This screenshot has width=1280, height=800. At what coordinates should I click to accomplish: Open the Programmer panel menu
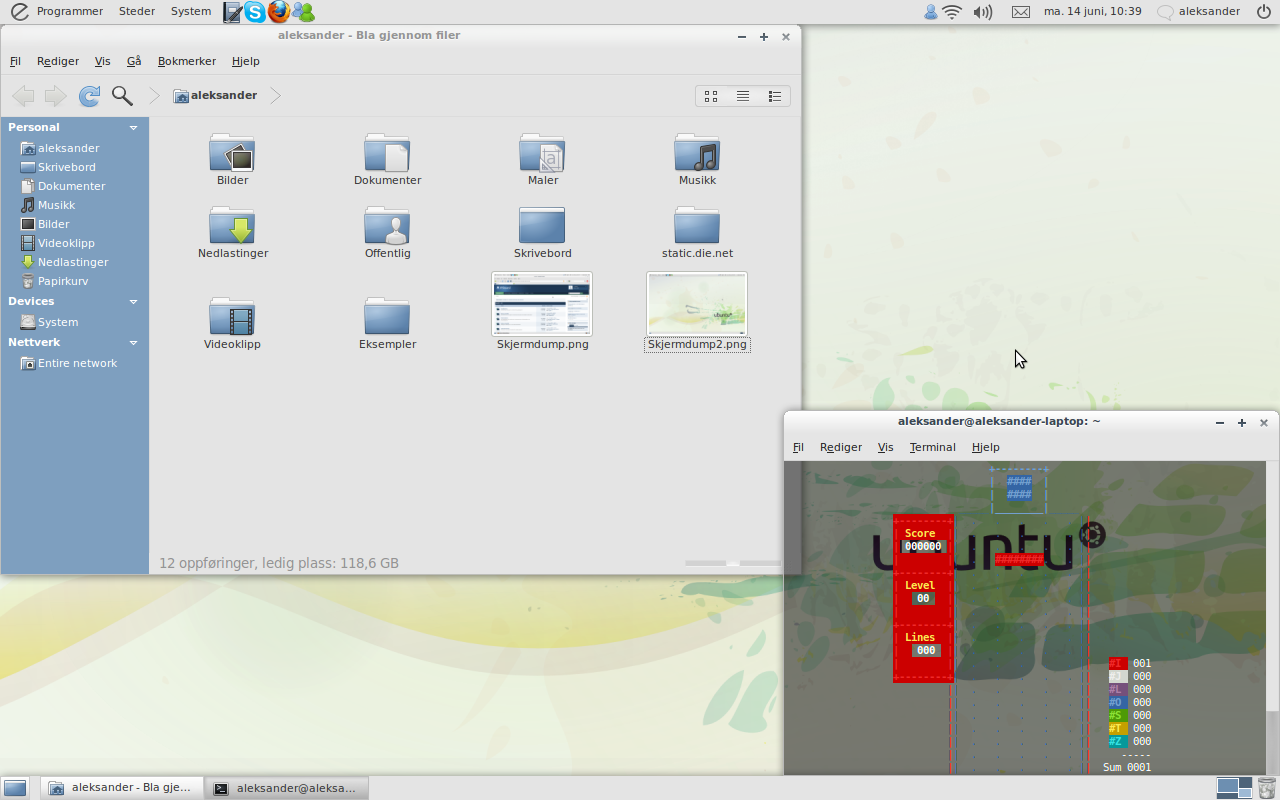(58, 12)
